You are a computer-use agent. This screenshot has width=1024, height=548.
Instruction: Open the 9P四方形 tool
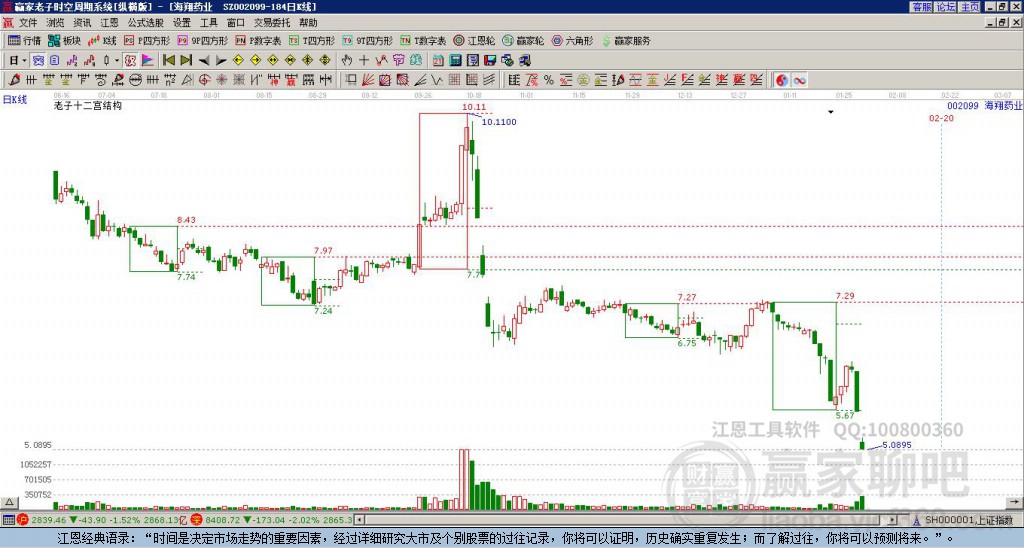202,40
